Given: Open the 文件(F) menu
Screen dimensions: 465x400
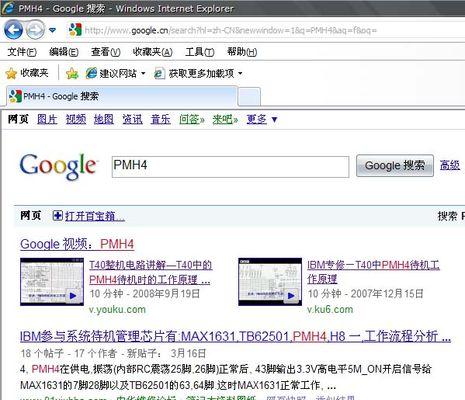Looking at the screenshot, I should tap(22, 52).
